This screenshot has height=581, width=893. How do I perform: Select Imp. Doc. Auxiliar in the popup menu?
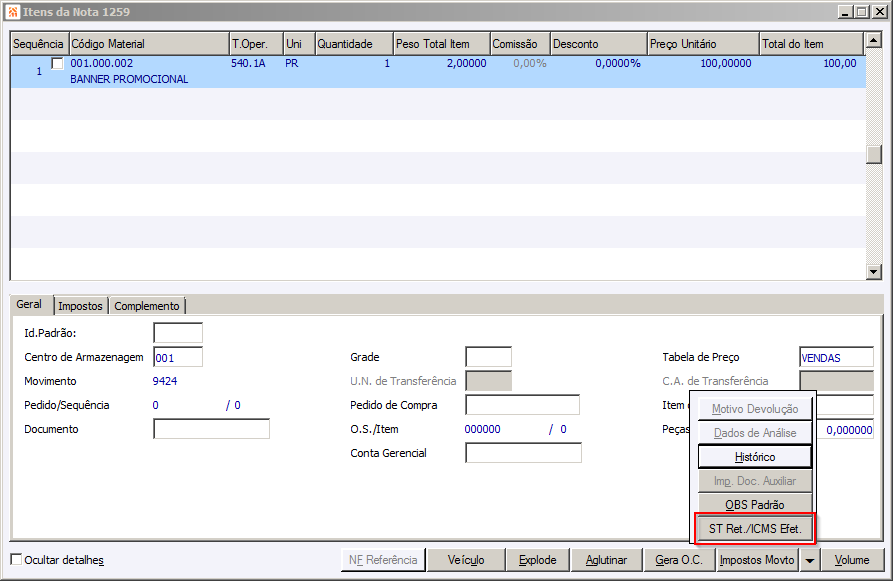[755, 481]
